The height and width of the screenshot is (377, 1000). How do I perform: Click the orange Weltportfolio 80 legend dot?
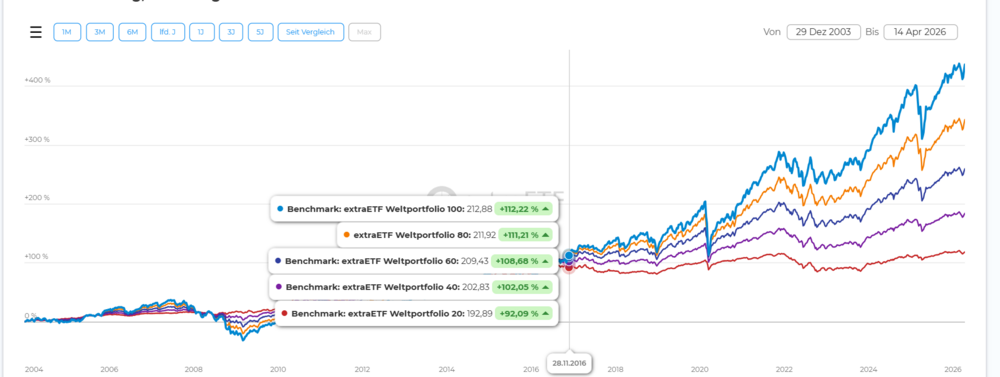click(x=346, y=235)
